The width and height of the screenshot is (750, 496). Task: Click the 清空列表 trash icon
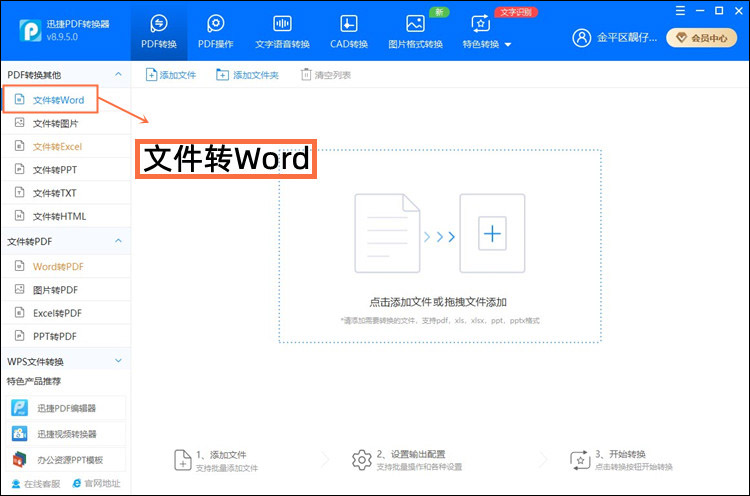point(306,75)
